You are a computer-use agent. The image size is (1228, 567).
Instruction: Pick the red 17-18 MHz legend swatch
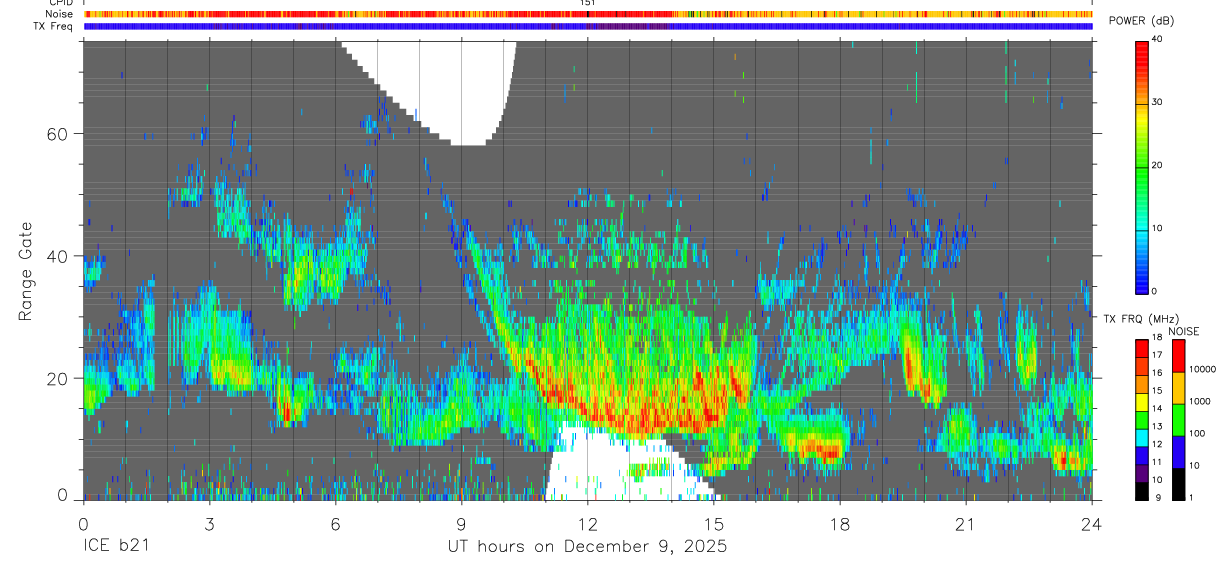coord(1142,348)
